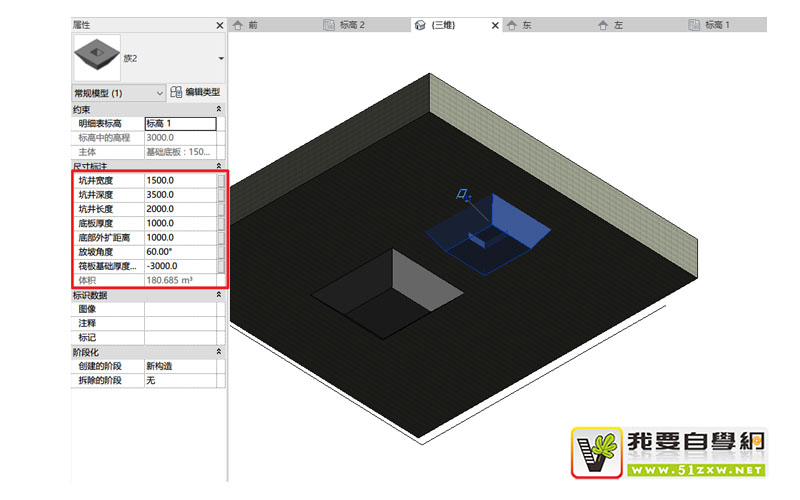Click the associate-parameter button beside 坑井深度
Screen dimensions: 800x500
point(221,195)
